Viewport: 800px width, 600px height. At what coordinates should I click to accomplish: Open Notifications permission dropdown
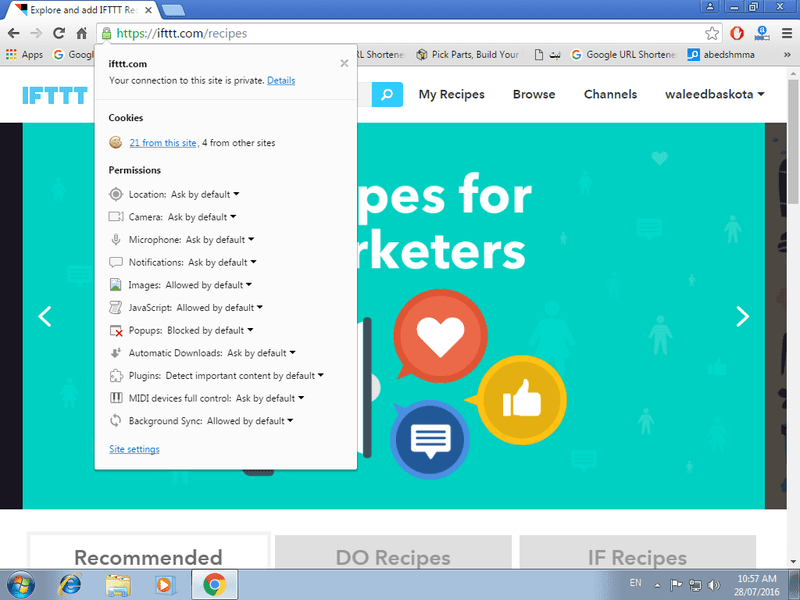click(222, 262)
